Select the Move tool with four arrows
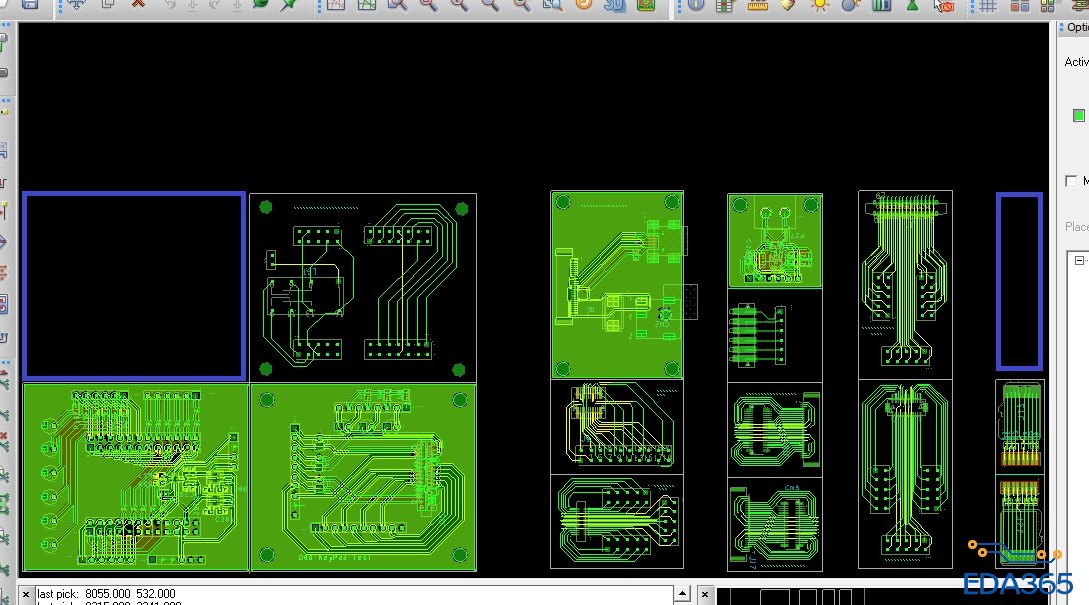Image resolution: width=1089 pixels, height=605 pixels. (76, 3)
